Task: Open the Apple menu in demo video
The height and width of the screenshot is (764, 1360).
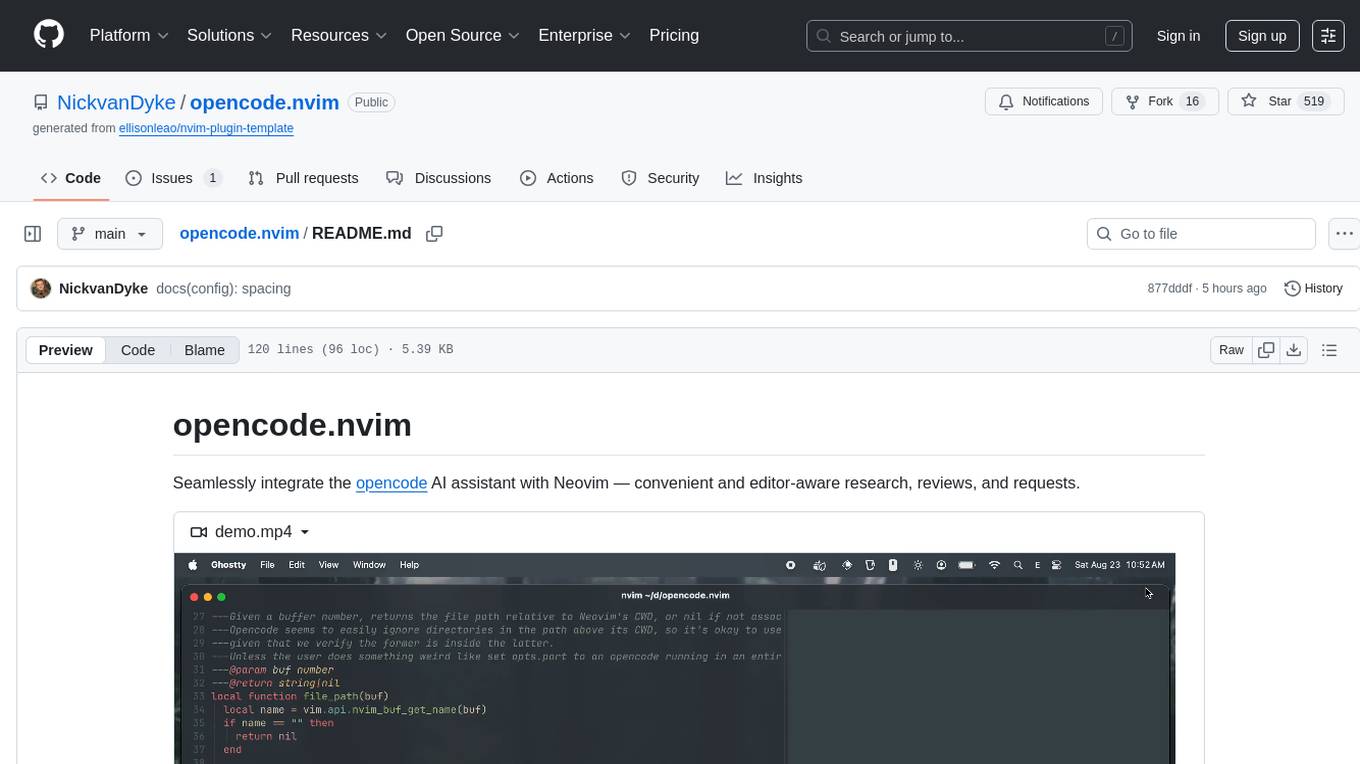Action: (193, 565)
